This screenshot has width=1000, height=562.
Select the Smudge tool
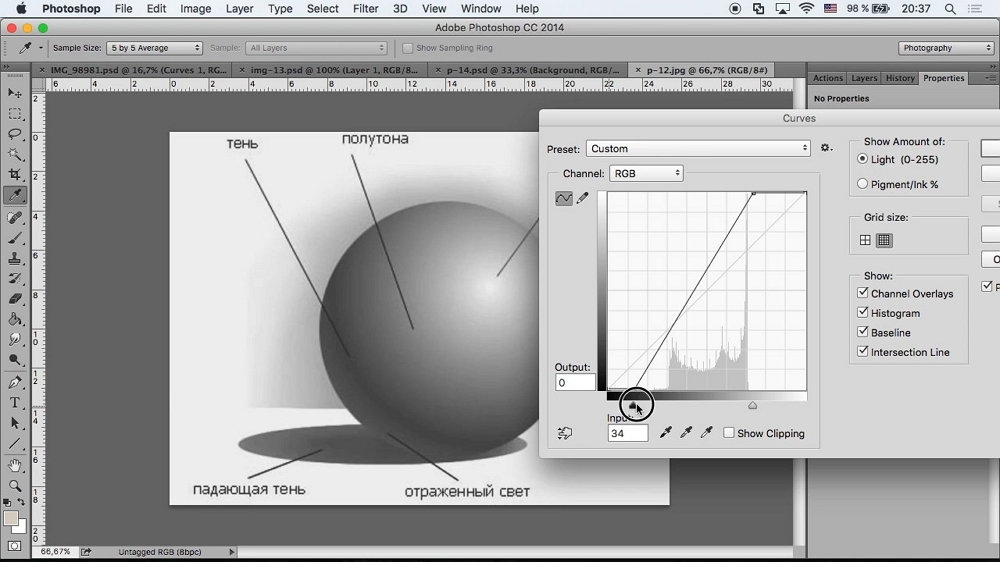click(15, 339)
